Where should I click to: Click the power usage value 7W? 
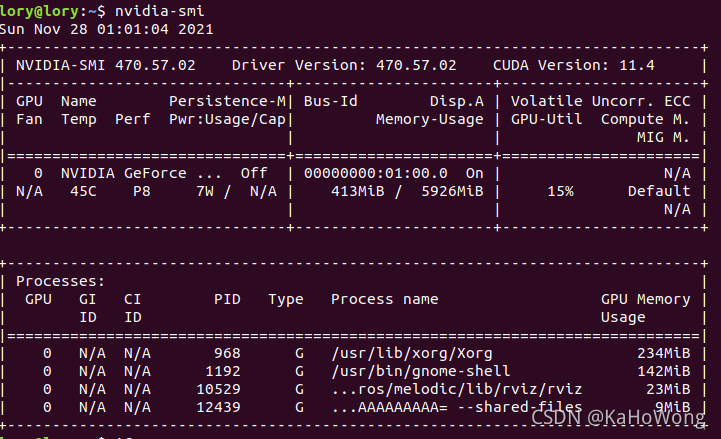pyautogui.click(x=205, y=191)
